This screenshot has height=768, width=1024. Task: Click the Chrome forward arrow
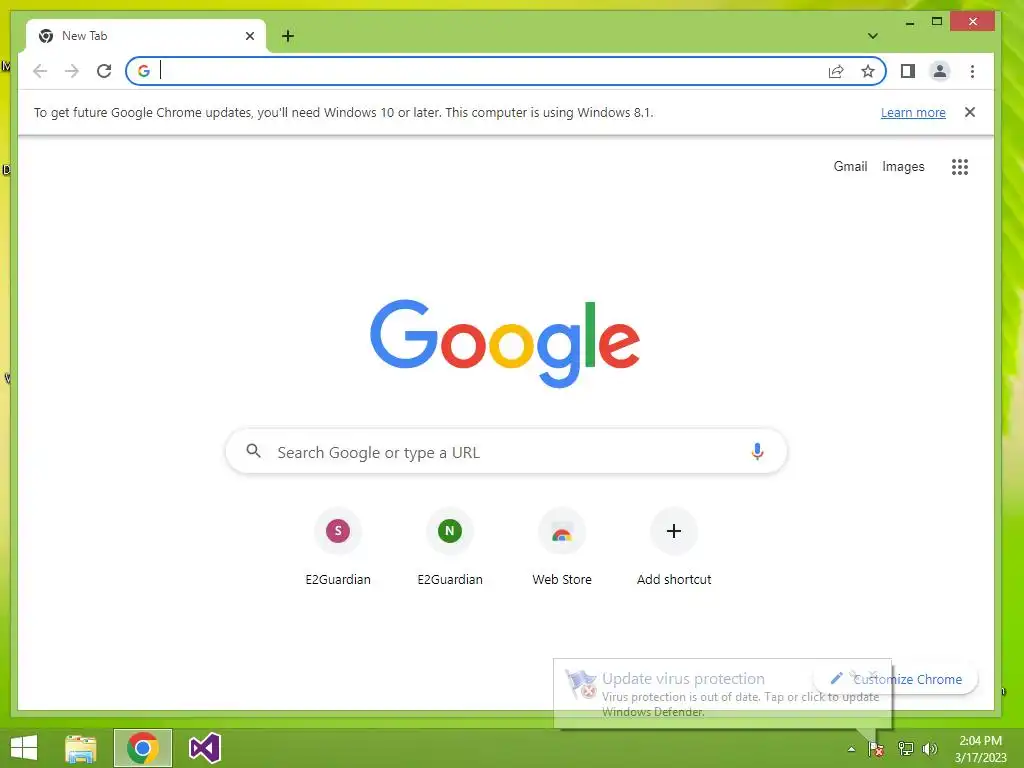click(72, 71)
